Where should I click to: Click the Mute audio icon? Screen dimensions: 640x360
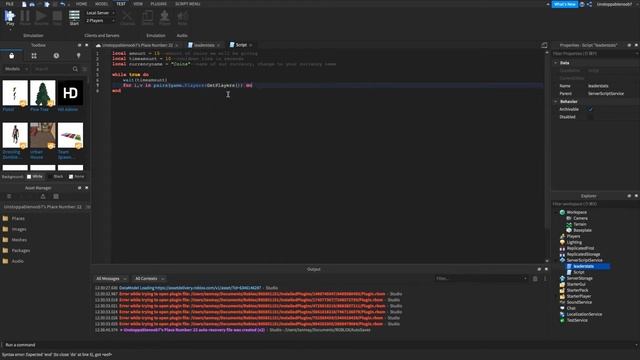coord(182,18)
